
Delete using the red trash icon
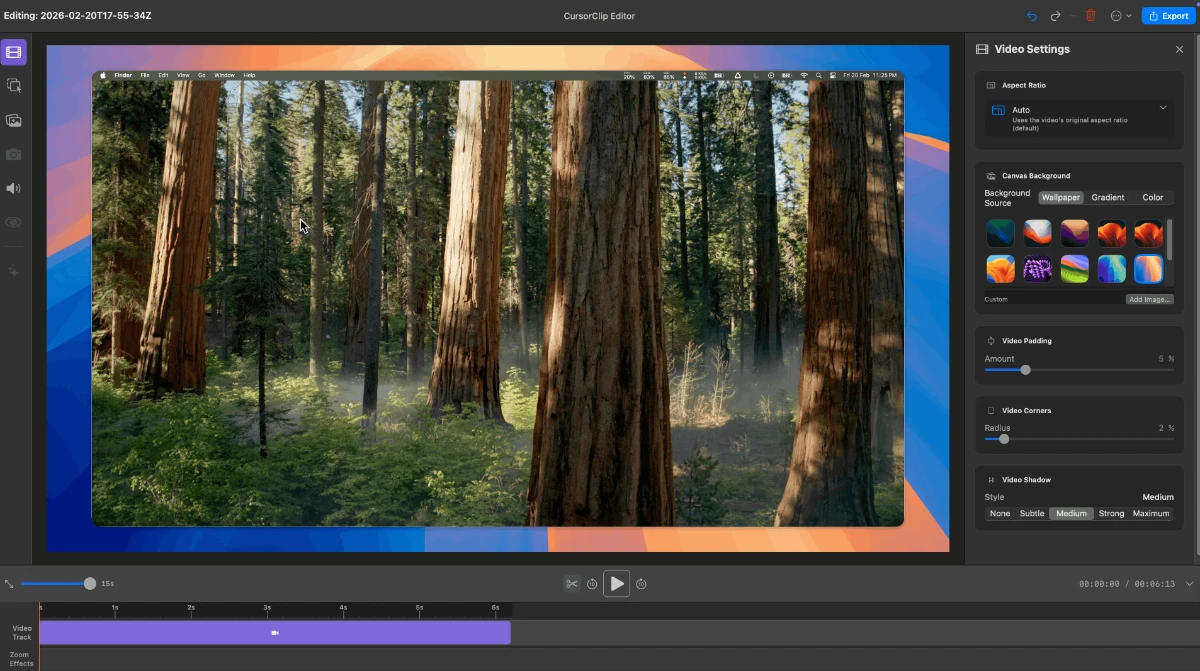tap(1091, 16)
